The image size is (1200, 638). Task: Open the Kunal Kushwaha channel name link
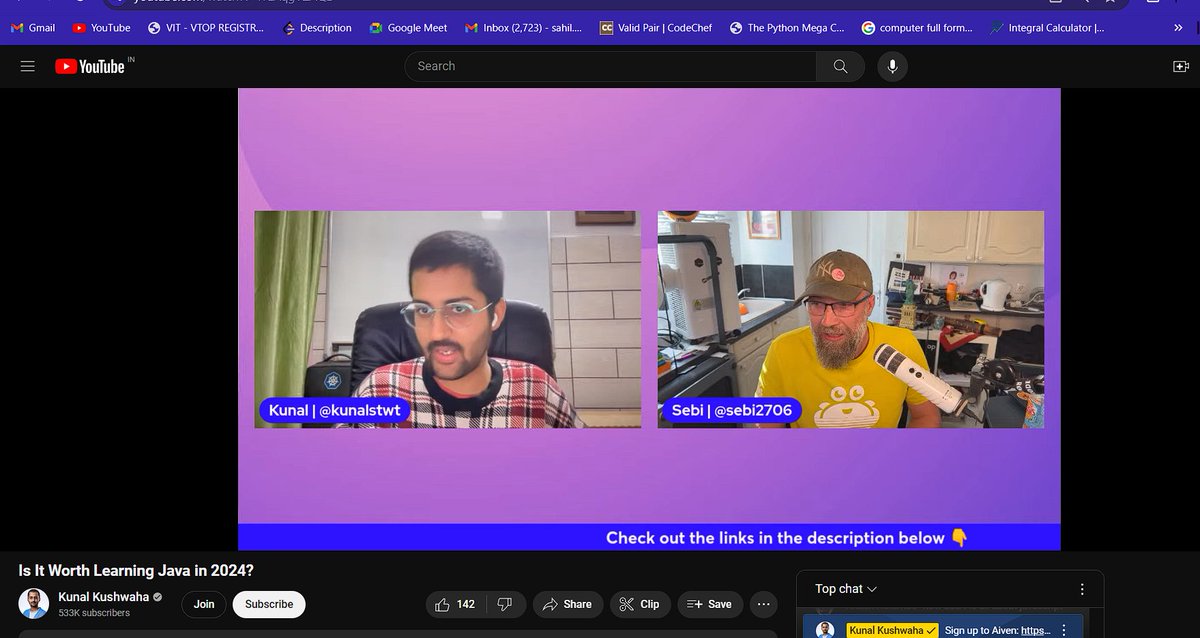point(103,597)
